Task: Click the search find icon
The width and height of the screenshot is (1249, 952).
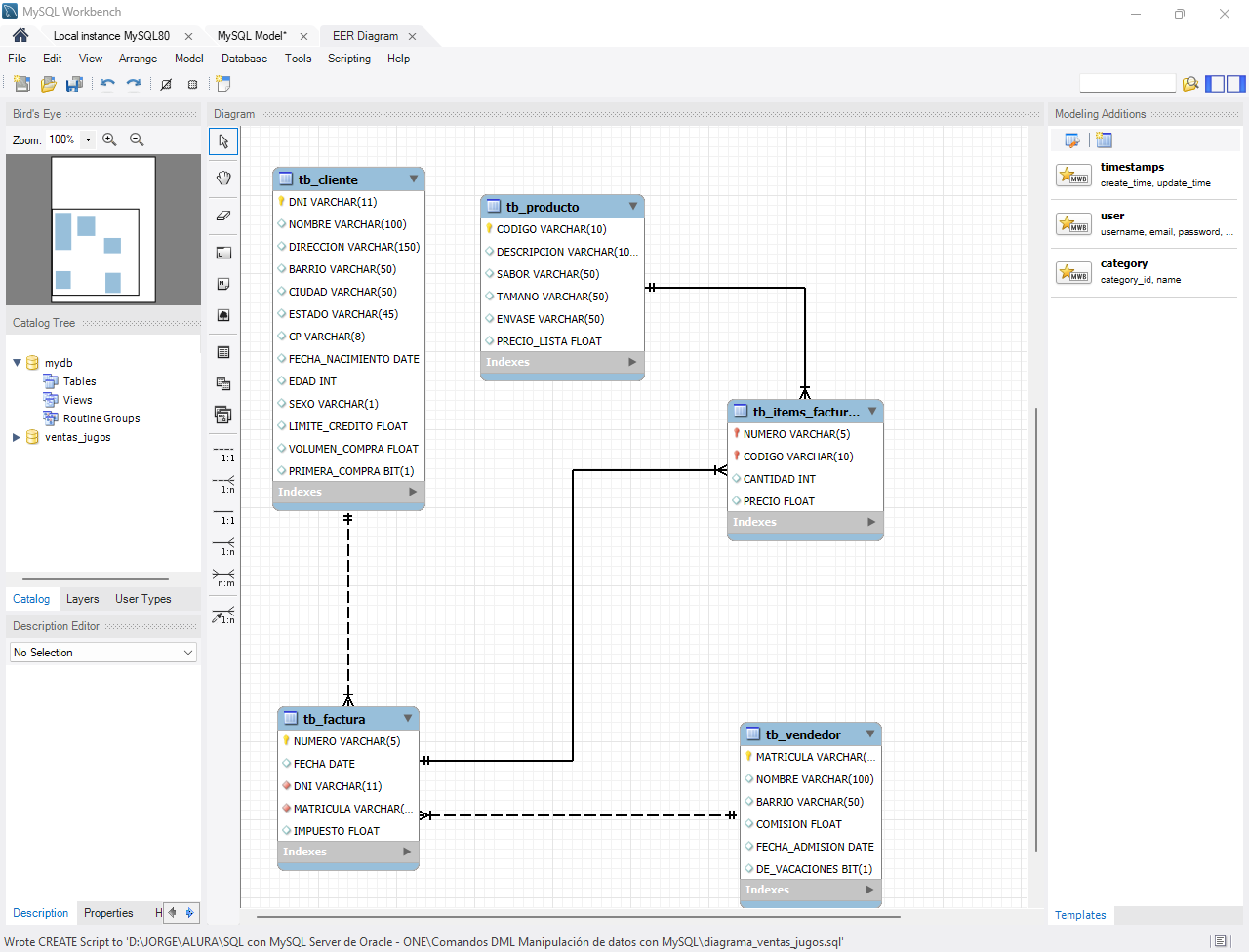Action: [x=1190, y=84]
